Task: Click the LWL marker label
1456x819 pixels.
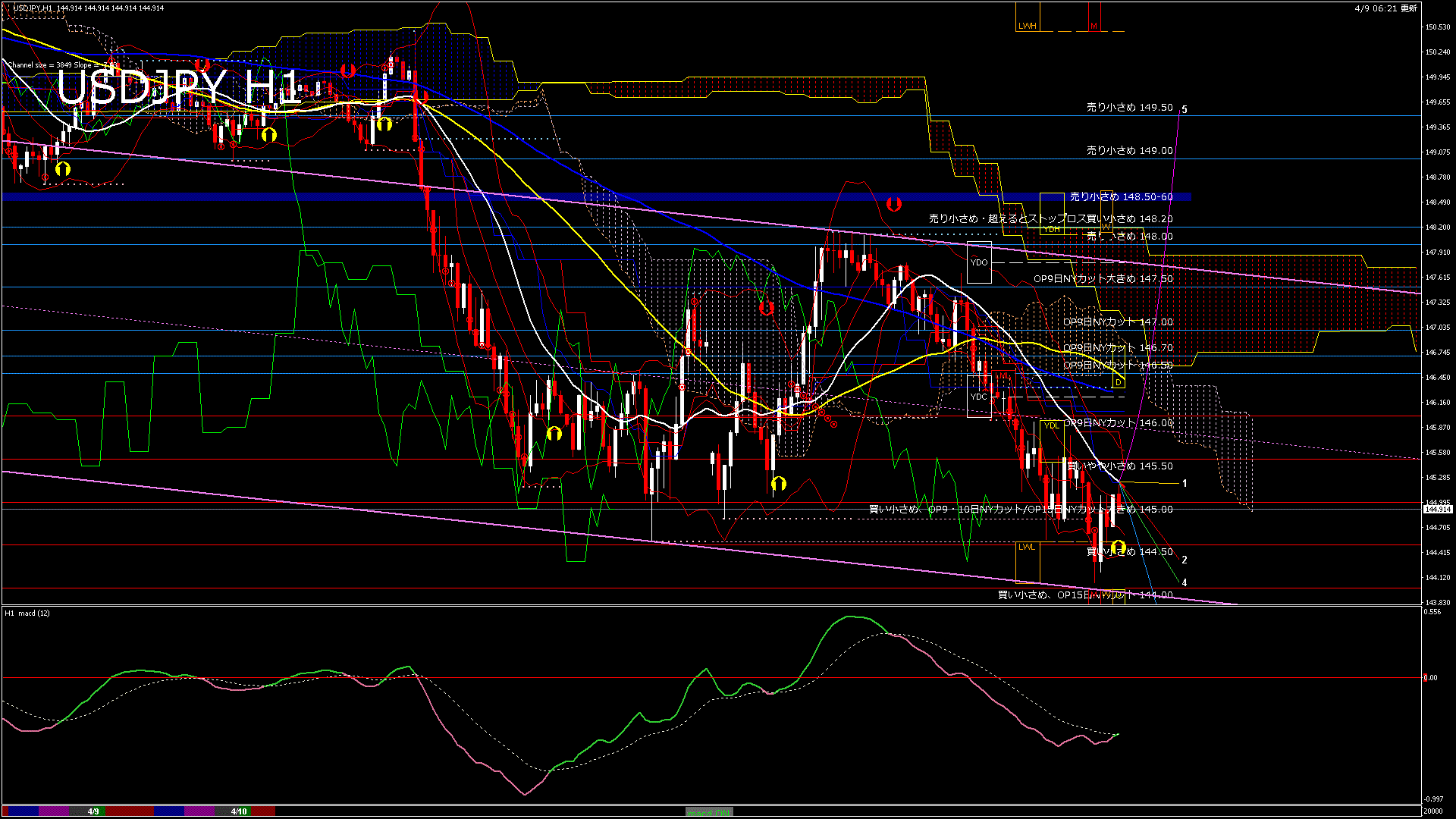Action: click(x=1026, y=547)
